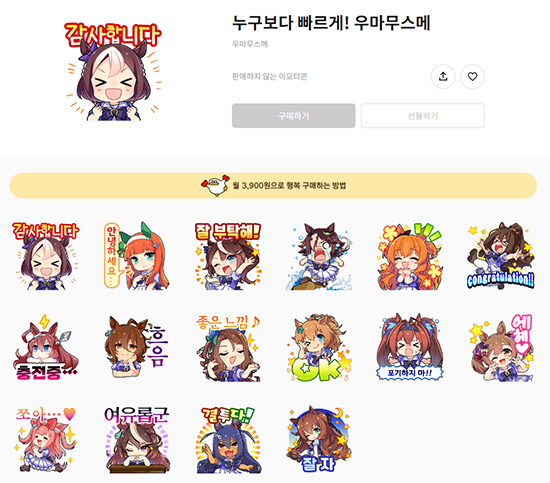Select the 잘자 good night sticker
This screenshot has height=483, width=550.
coord(319,440)
